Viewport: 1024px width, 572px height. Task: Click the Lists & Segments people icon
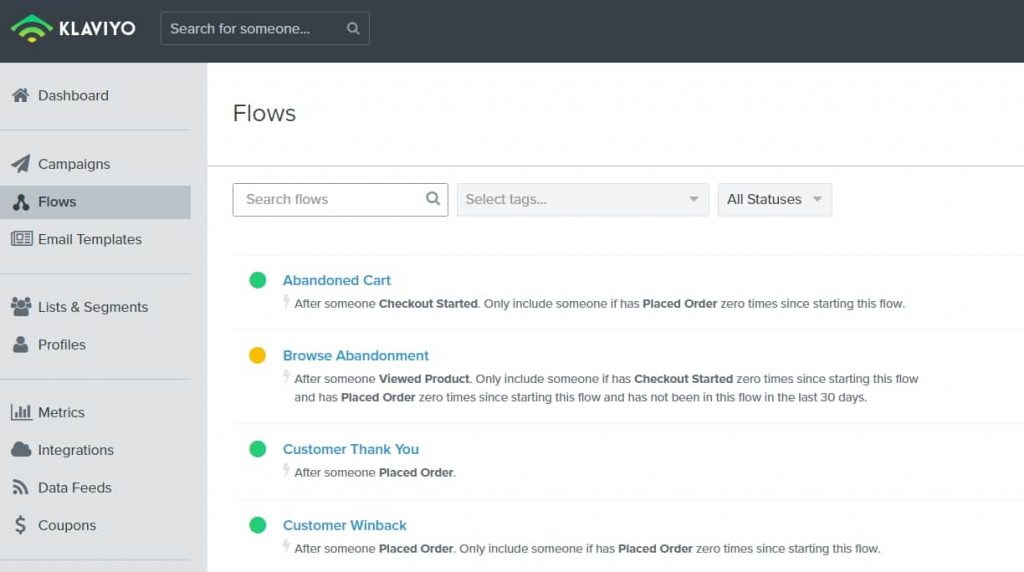[x=20, y=307]
